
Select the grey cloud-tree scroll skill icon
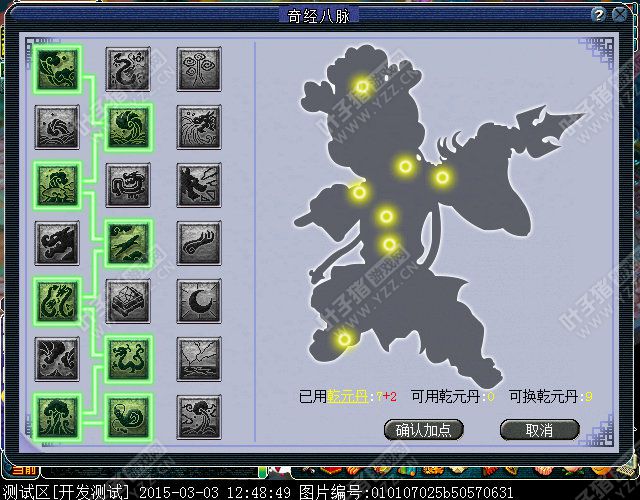199,69
